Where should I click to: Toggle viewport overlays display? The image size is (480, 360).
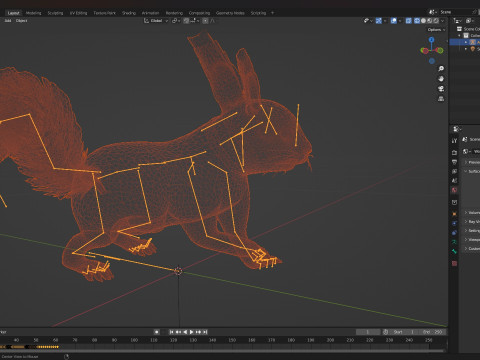[394, 21]
